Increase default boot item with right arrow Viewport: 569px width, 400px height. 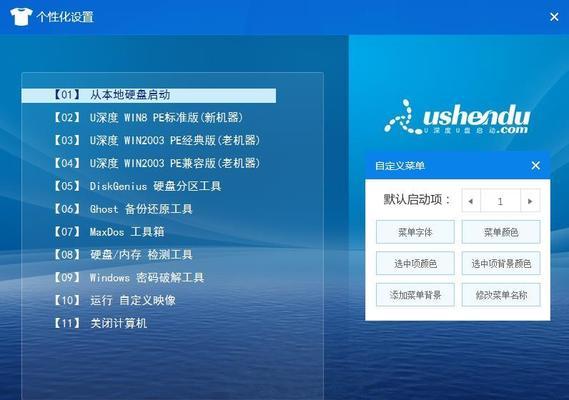click(x=530, y=200)
